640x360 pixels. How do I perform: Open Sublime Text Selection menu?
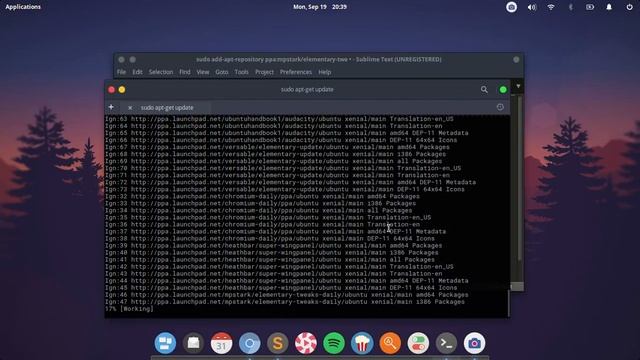tap(161, 72)
